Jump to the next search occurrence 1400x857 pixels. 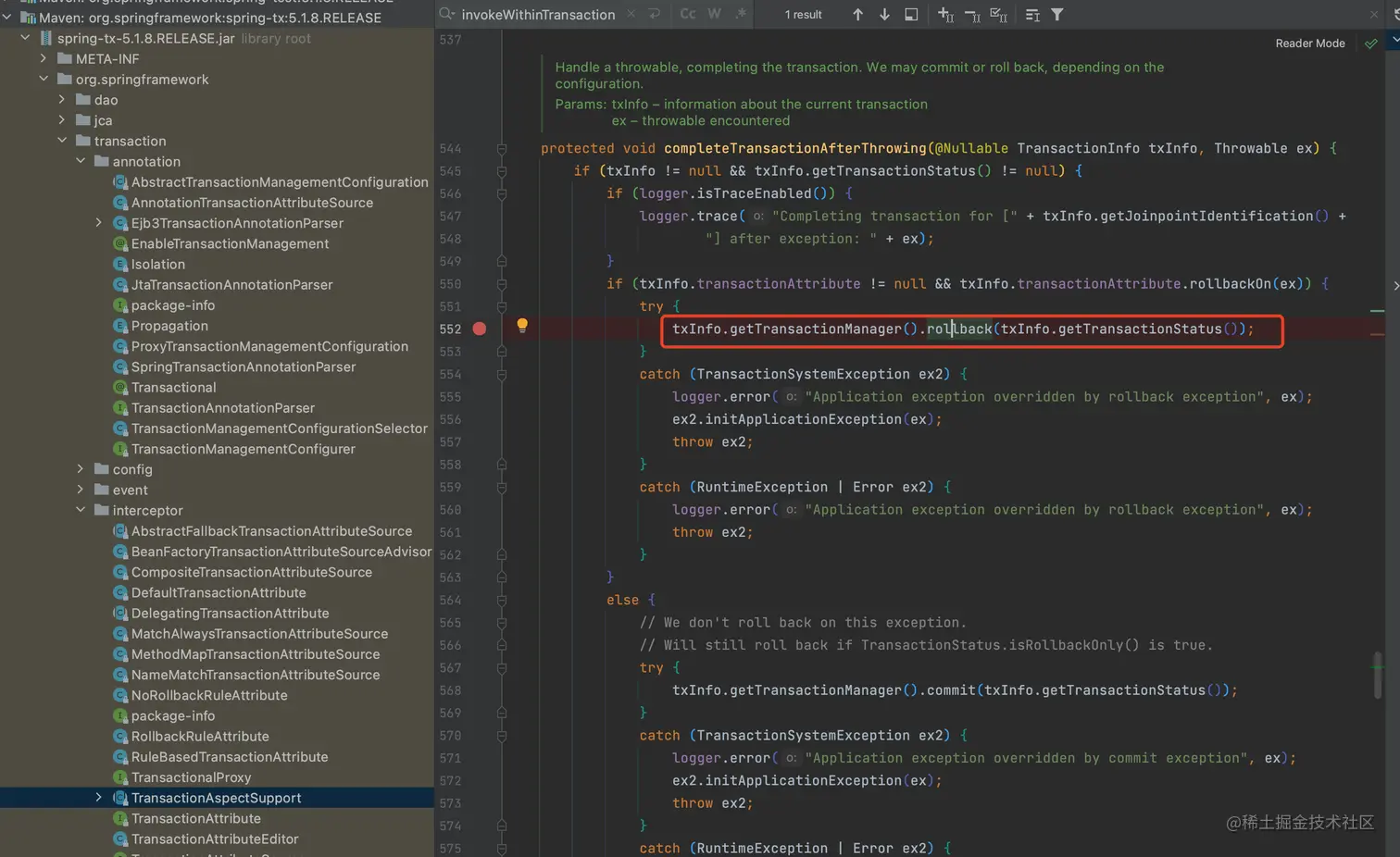point(884,14)
